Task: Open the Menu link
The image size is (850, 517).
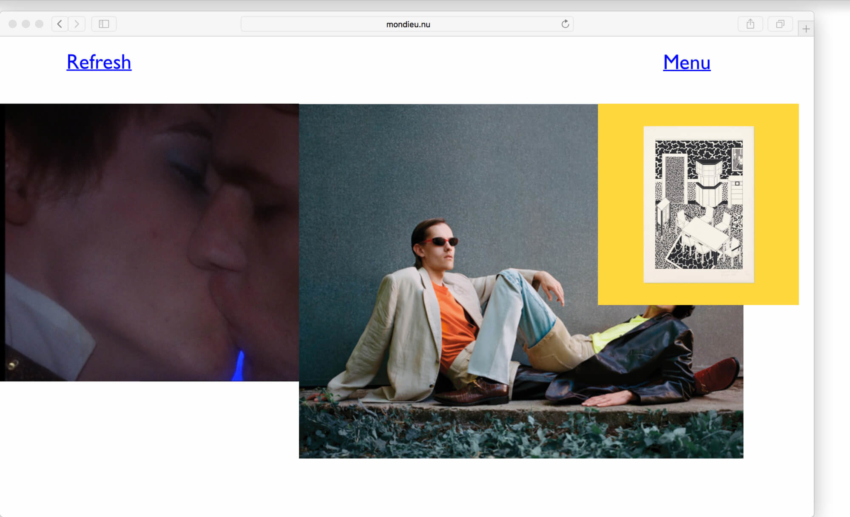Action: (686, 63)
